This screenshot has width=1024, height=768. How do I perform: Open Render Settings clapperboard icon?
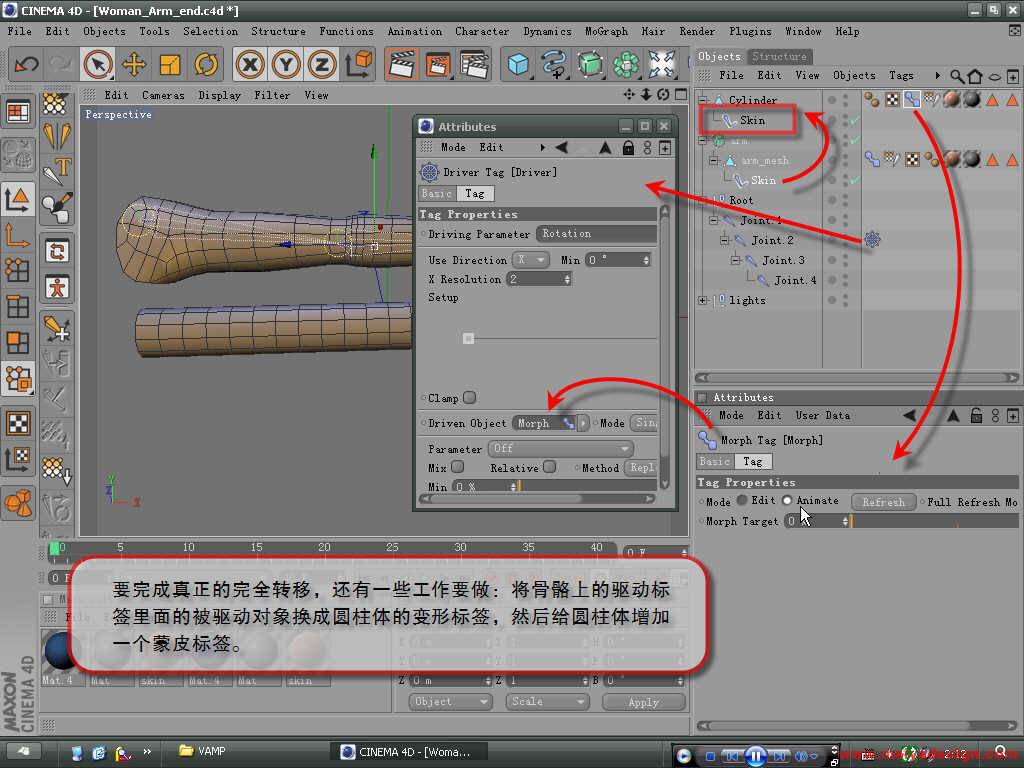point(475,65)
